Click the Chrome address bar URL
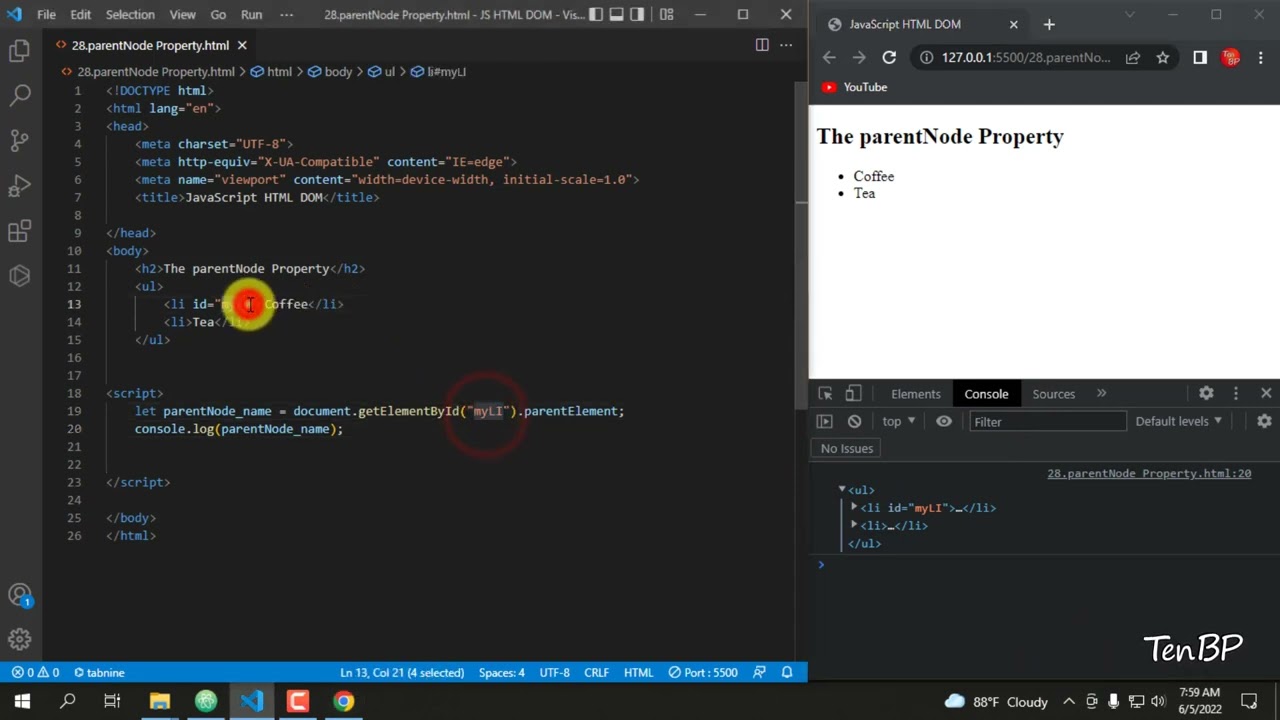Viewport: 1280px width, 720px height. [1026, 57]
